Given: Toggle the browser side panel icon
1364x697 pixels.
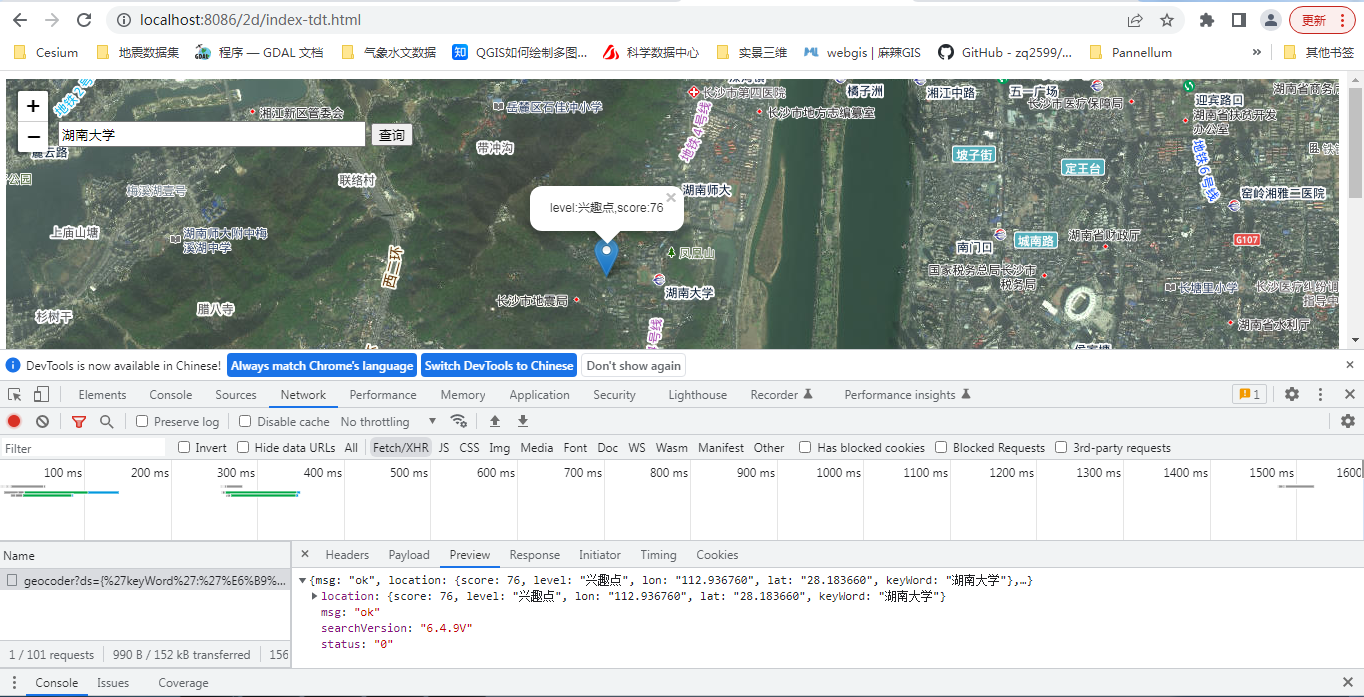Looking at the screenshot, I should point(1238,20).
